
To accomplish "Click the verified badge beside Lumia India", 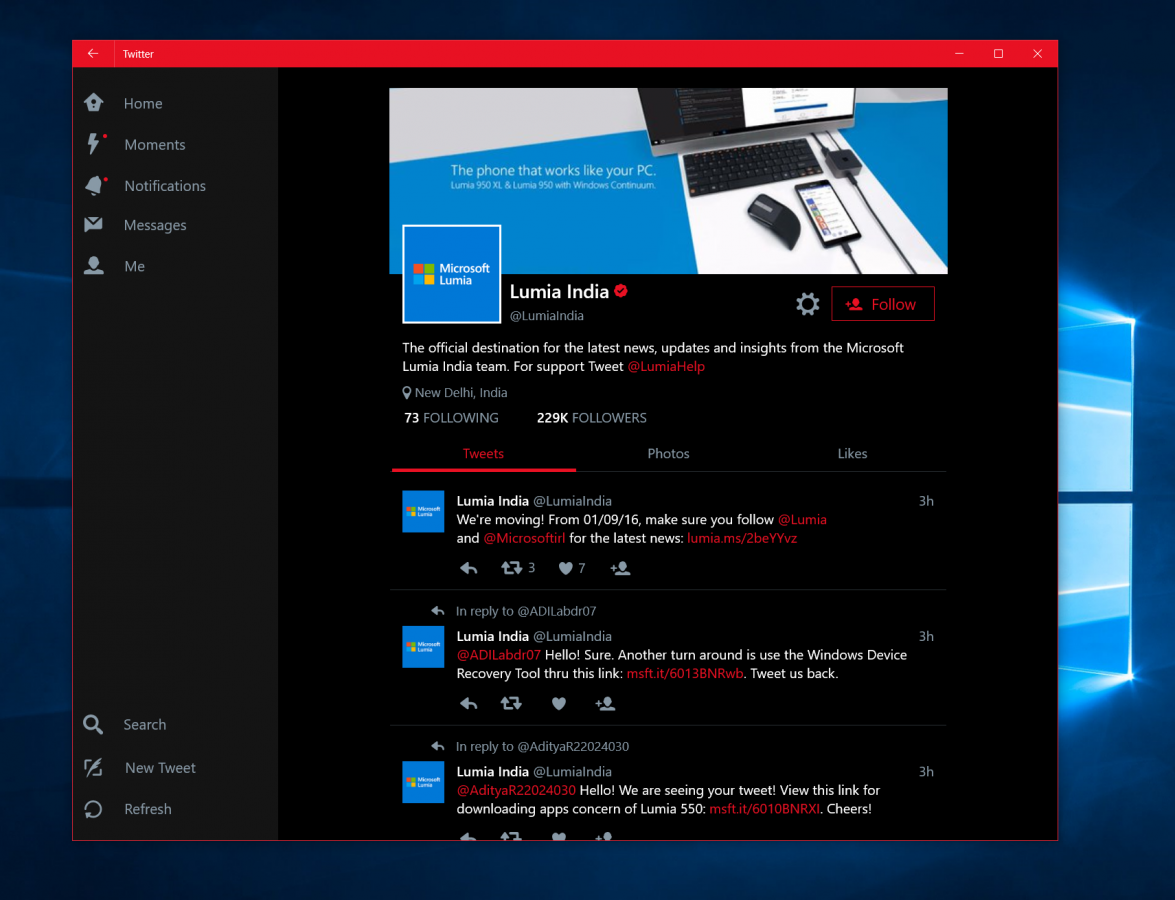I will tap(620, 291).
